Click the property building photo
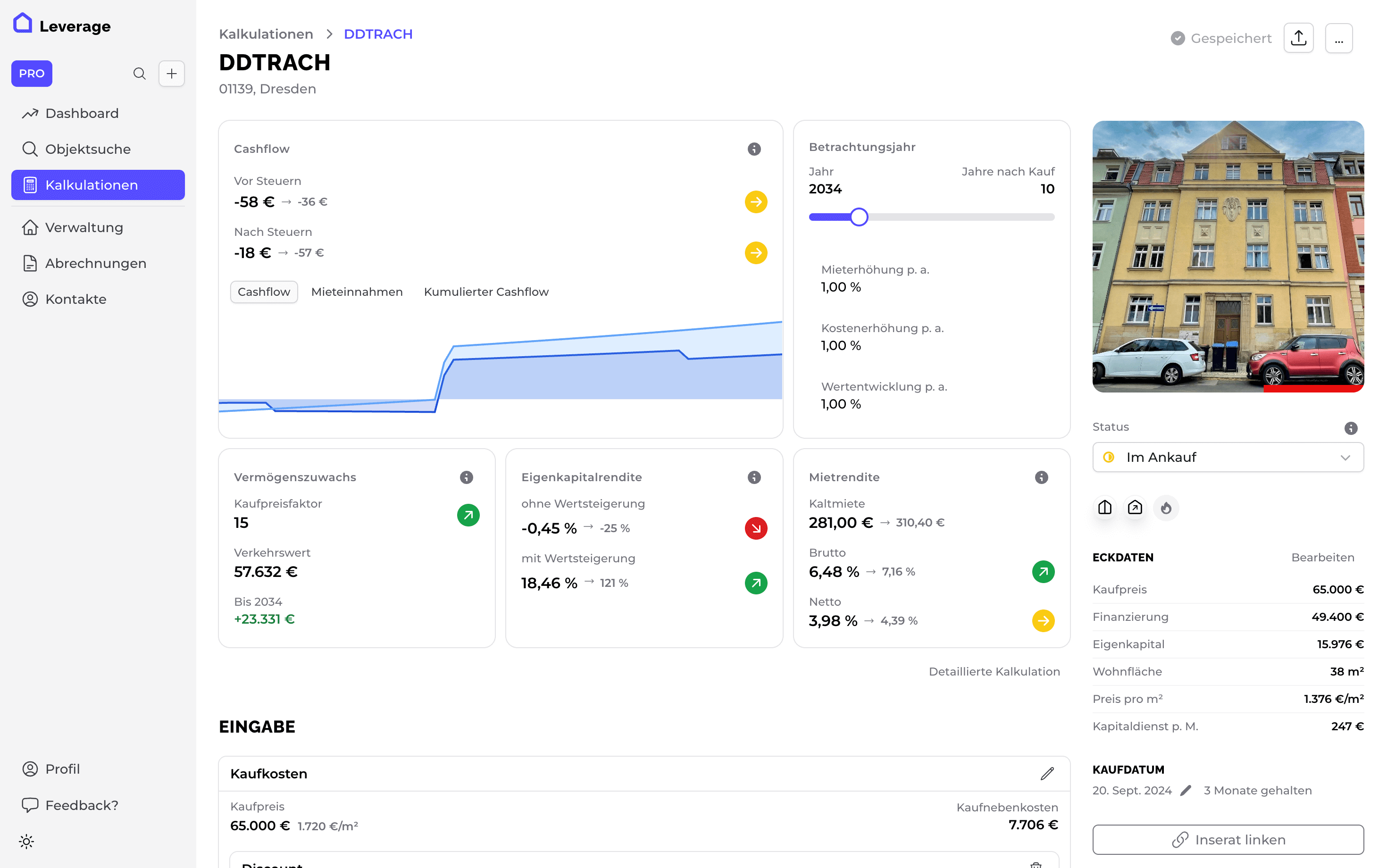Screen dimensions: 1387x868 [x=1228, y=257]
